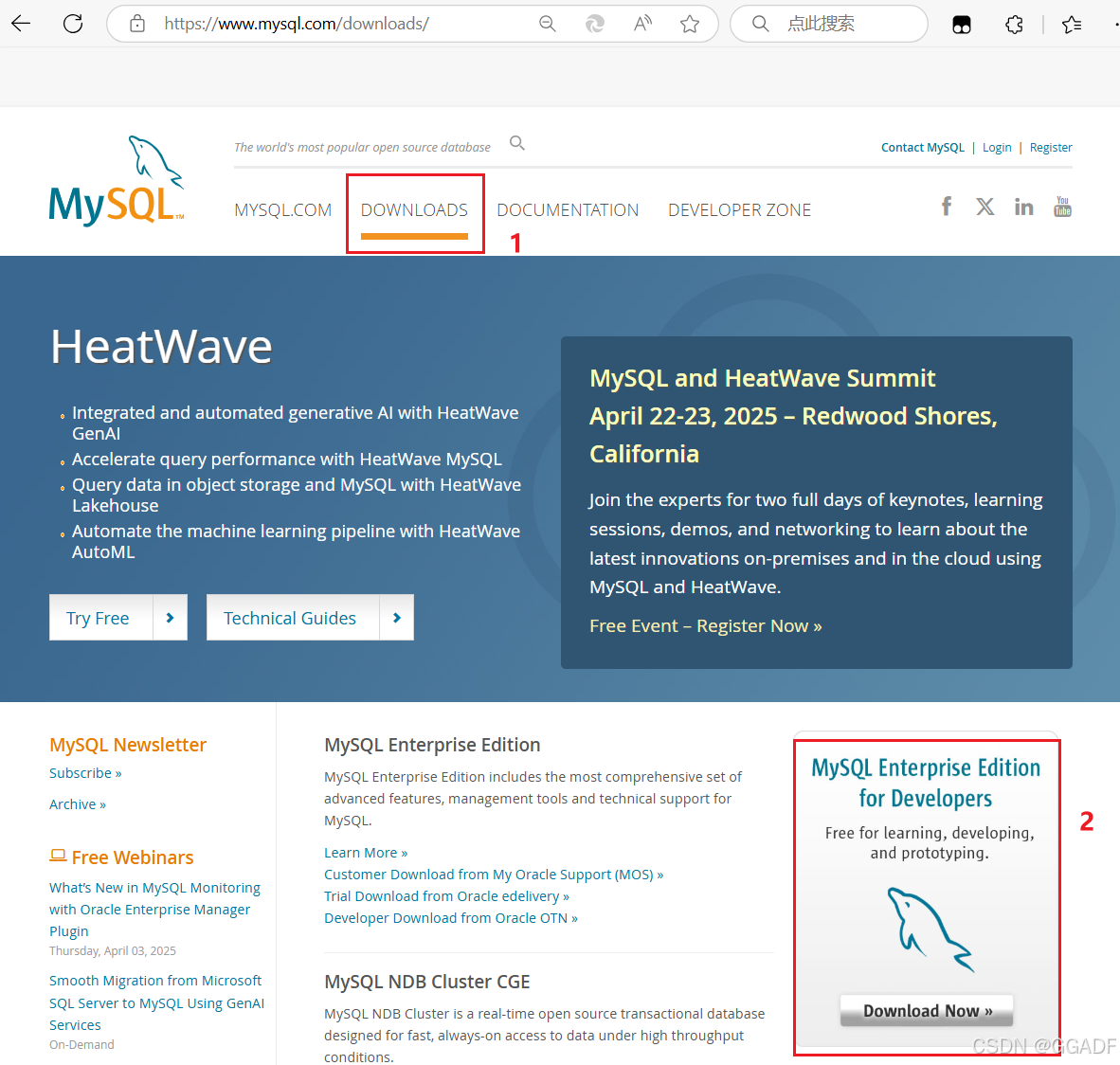Click 'On-Demand' text under webinar

coord(81,1044)
